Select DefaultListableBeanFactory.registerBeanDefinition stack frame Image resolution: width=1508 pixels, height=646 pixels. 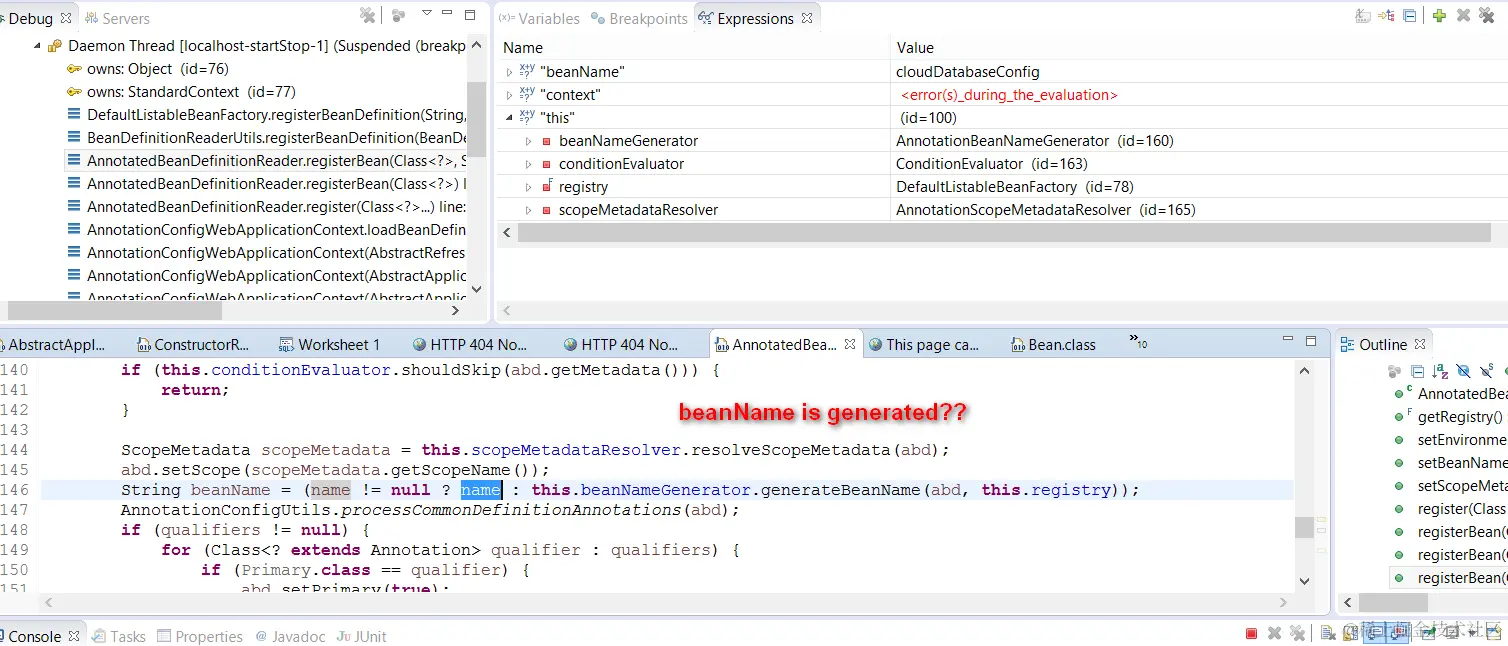(266, 115)
